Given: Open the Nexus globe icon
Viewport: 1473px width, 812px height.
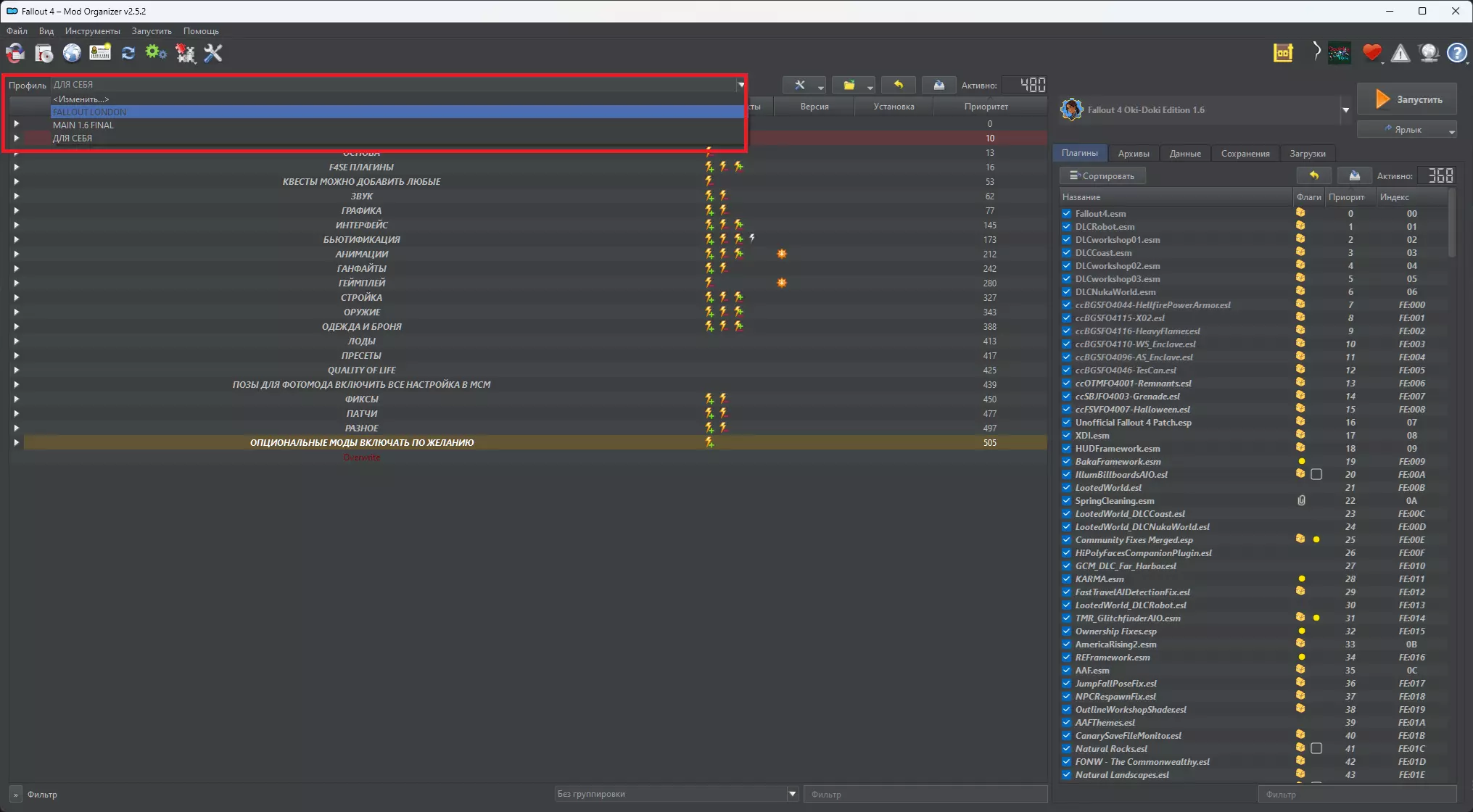Looking at the screenshot, I should click(x=72, y=53).
